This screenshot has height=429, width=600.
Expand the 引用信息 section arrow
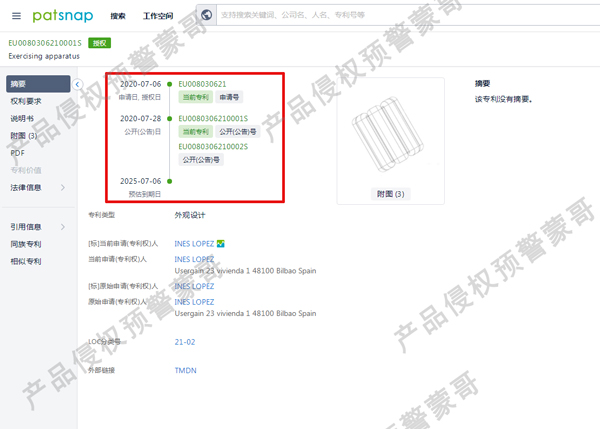click(x=63, y=227)
